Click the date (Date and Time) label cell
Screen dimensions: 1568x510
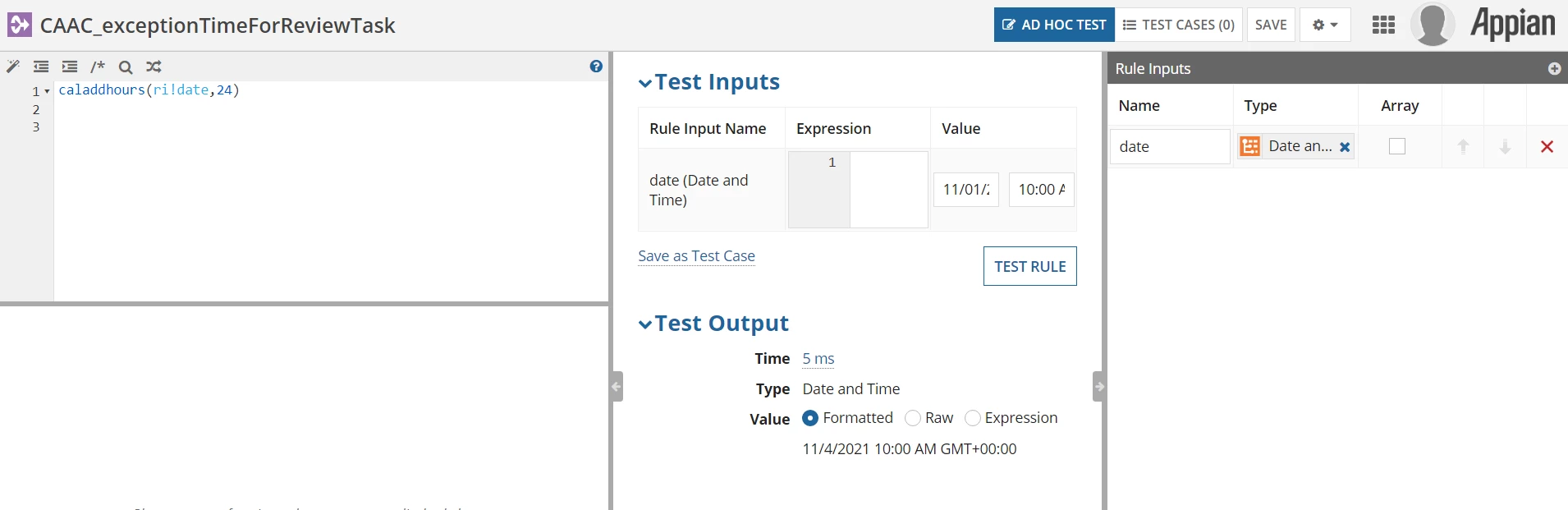coord(712,190)
